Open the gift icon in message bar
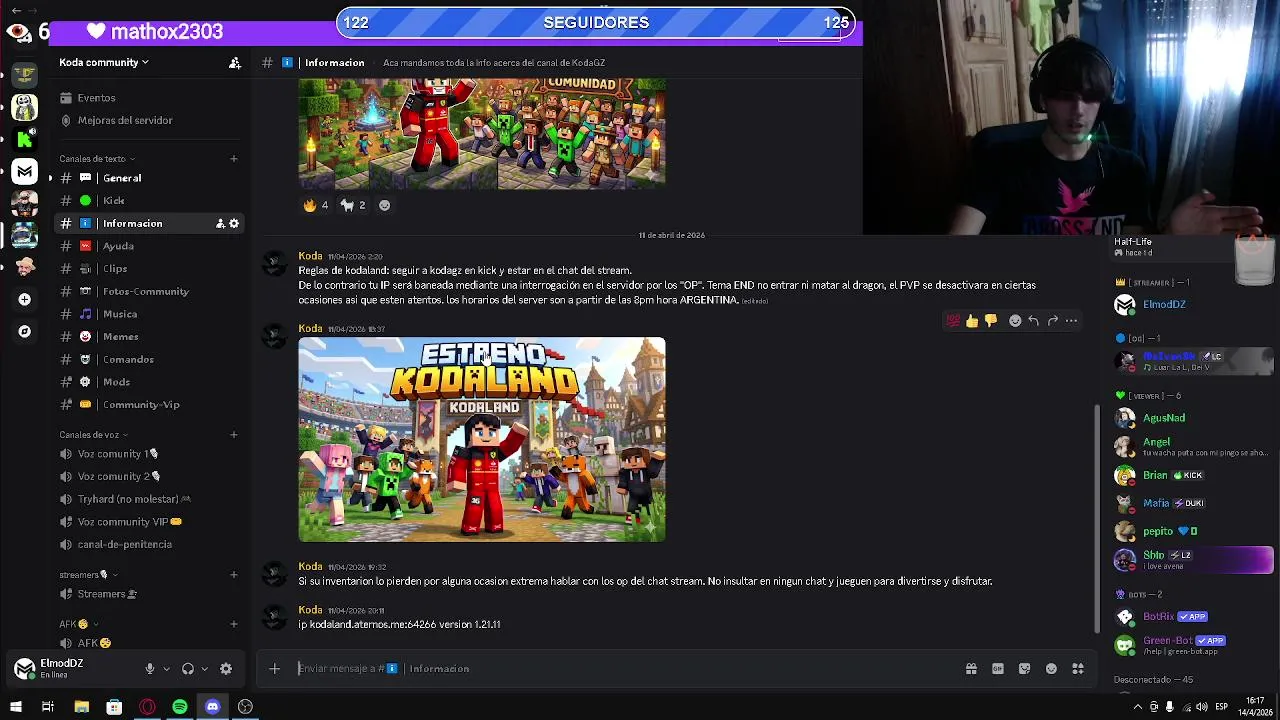The image size is (1280, 720). click(x=971, y=669)
